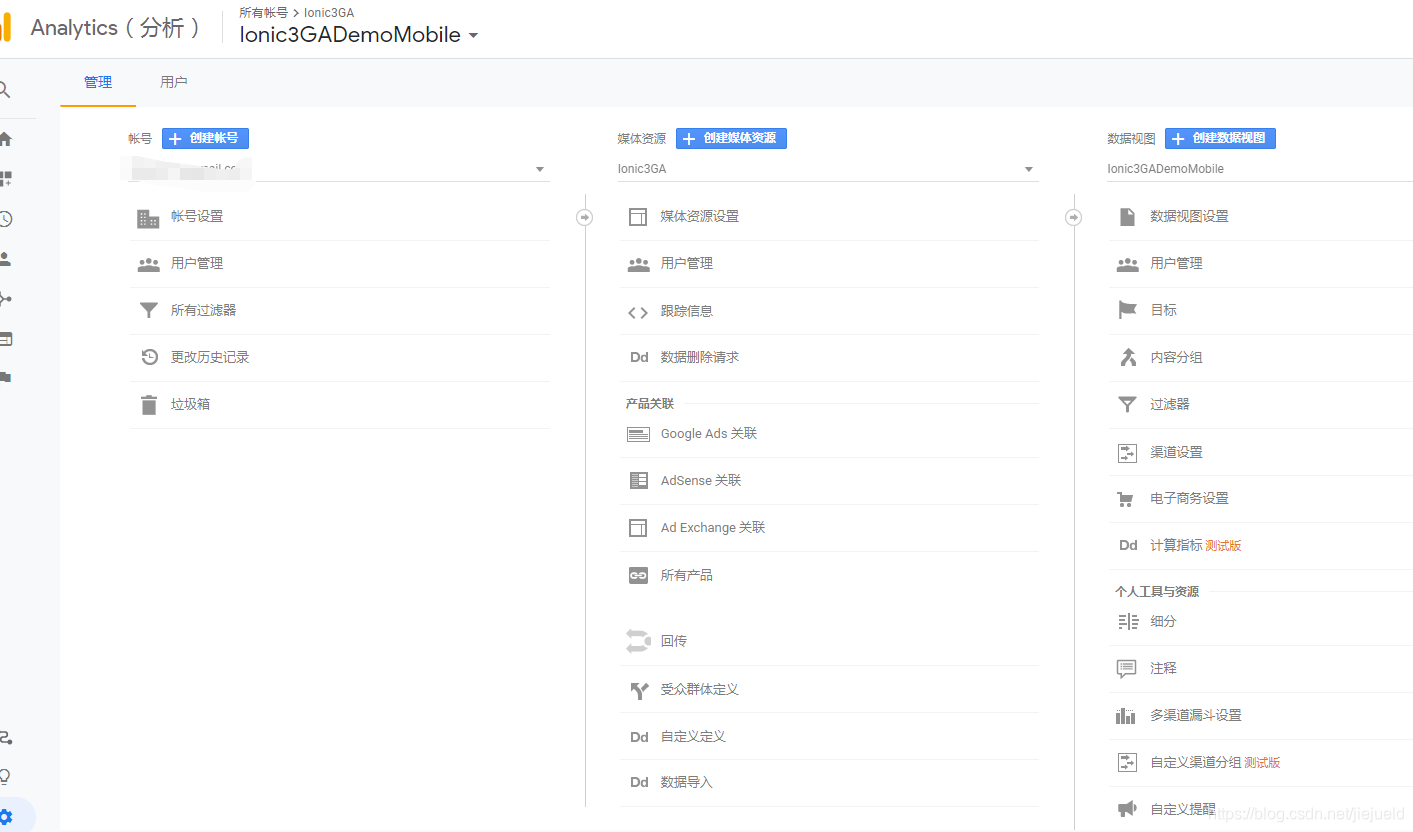Click the 创建媒体资源 button
This screenshot has height=832, width=1413.
pos(731,138)
